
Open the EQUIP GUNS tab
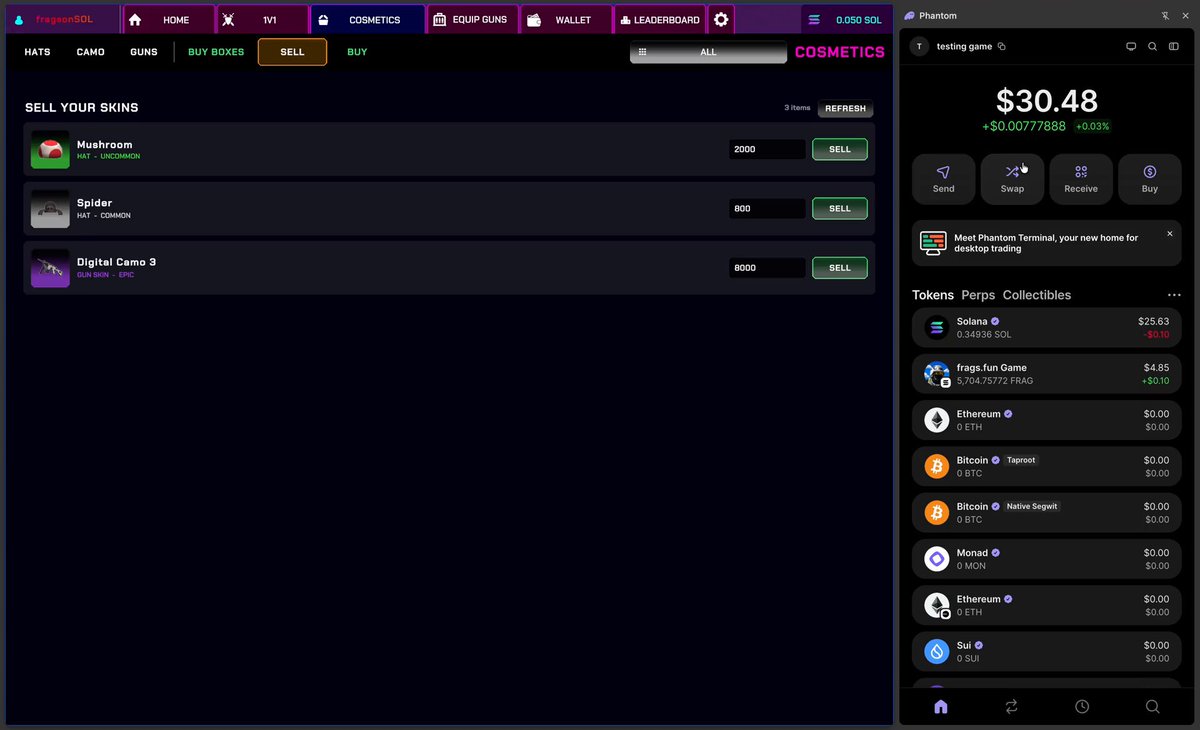[x=472, y=19]
